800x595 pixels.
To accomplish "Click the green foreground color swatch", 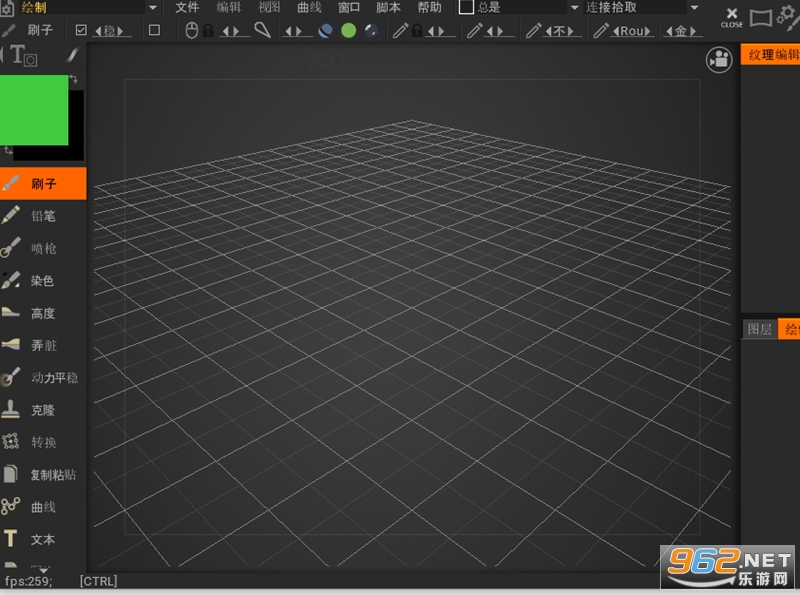I will [34, 110].
